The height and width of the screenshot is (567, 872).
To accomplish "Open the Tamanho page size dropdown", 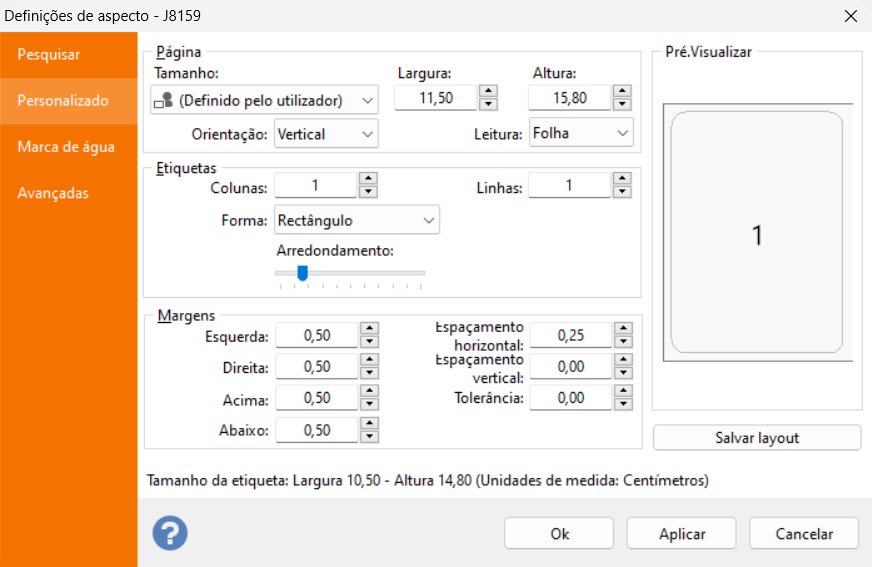I will click(x=264, y=100).
